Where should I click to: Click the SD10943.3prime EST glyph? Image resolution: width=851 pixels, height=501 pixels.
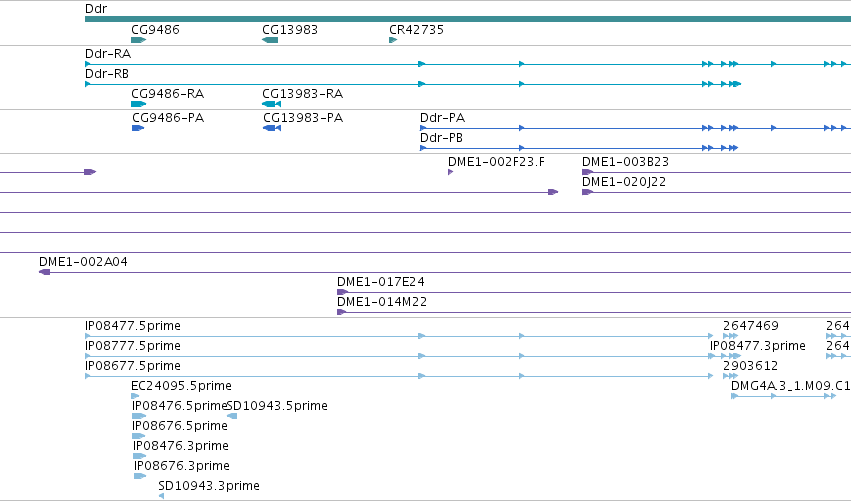tap(161, 496)
